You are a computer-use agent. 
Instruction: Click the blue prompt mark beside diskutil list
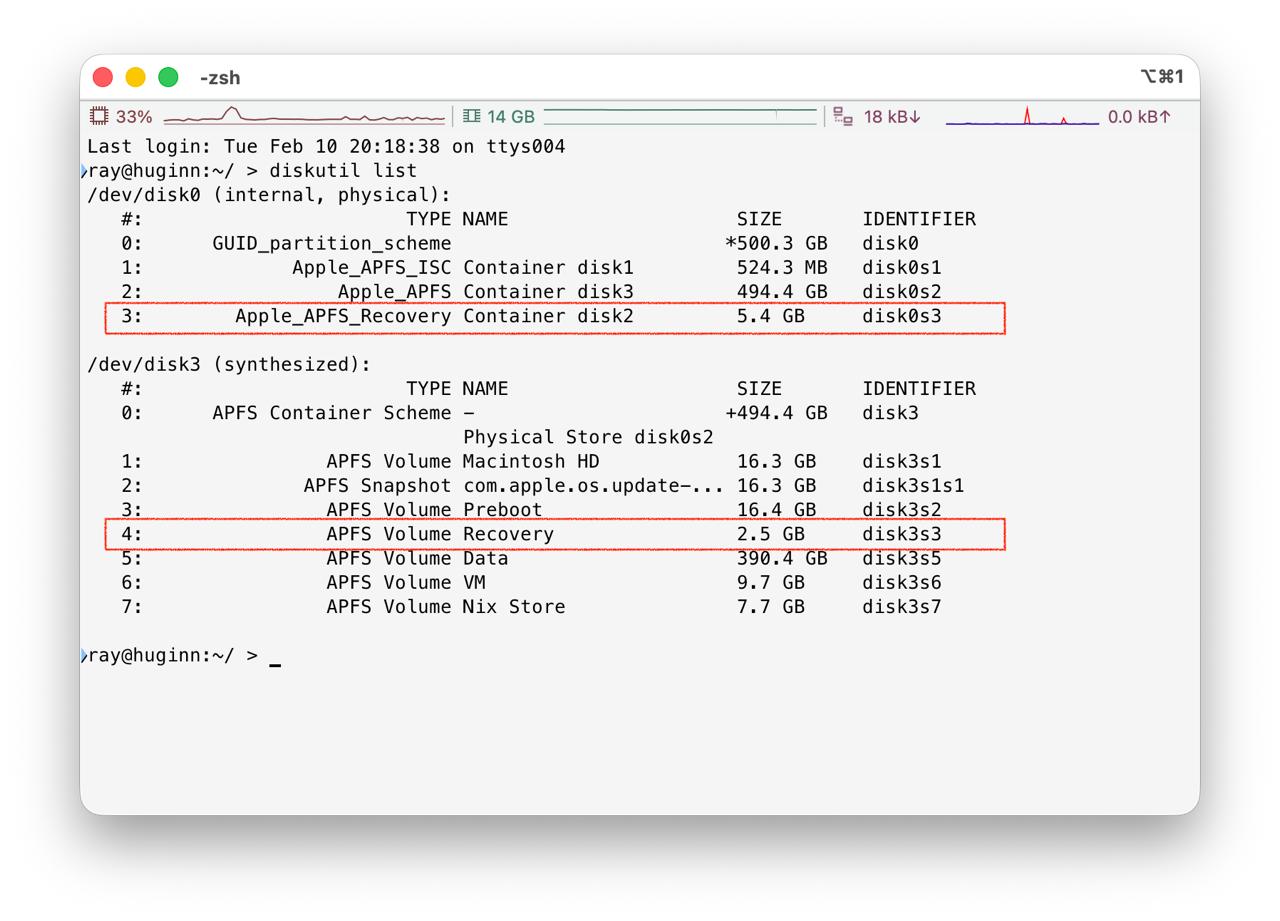pyautogui.click(x=84, y=171)
